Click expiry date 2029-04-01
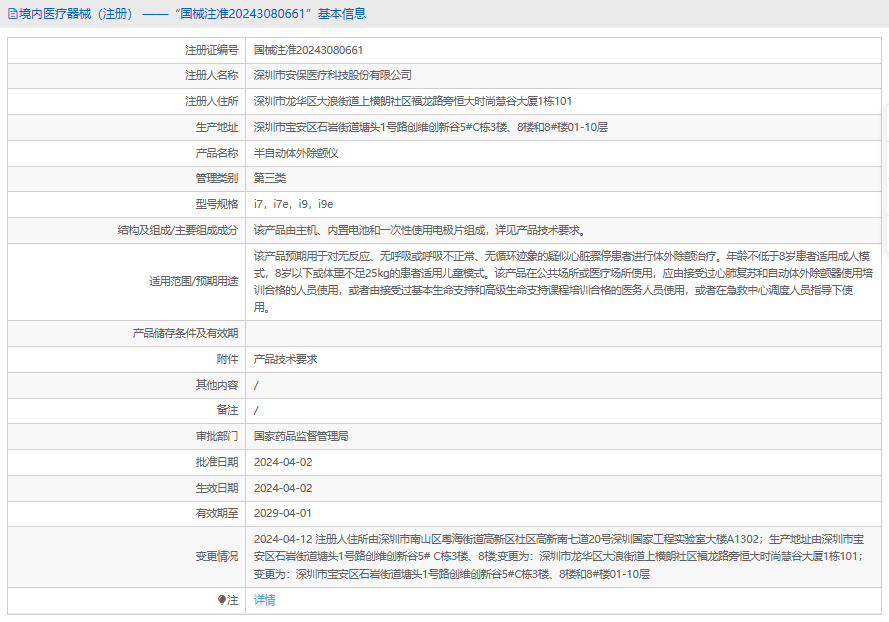This screenshot has width=889, height=622. (x=283, y=513)
